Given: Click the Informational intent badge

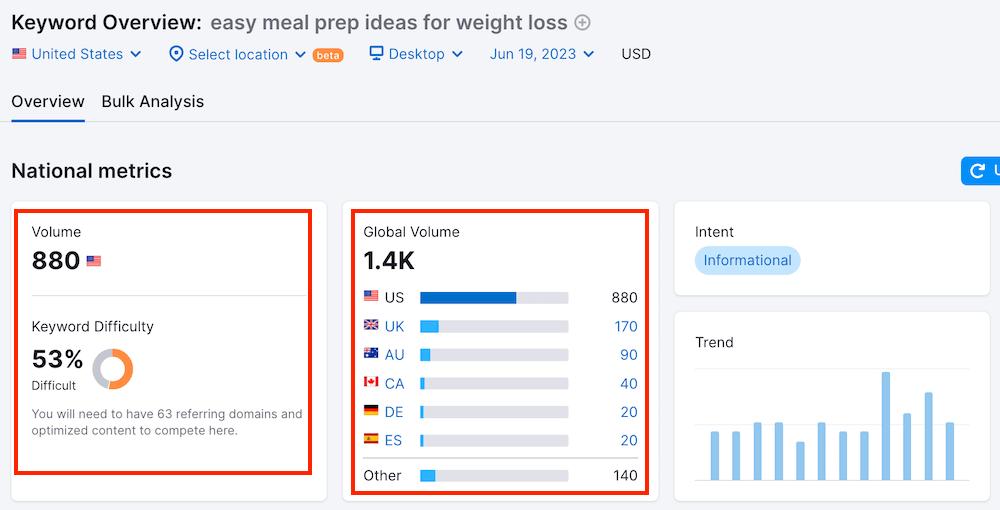Looking at the screenshot, I should tap(747, 260).
